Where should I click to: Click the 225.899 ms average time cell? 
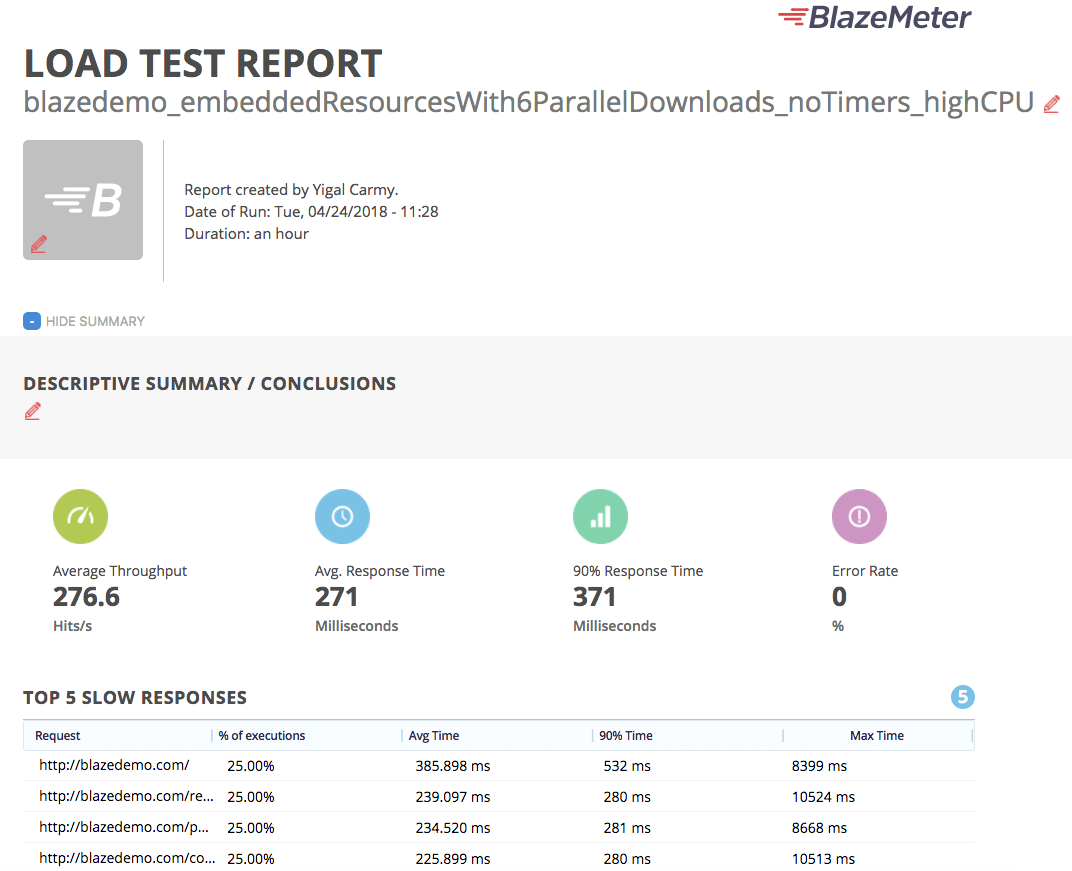point(453,858)
